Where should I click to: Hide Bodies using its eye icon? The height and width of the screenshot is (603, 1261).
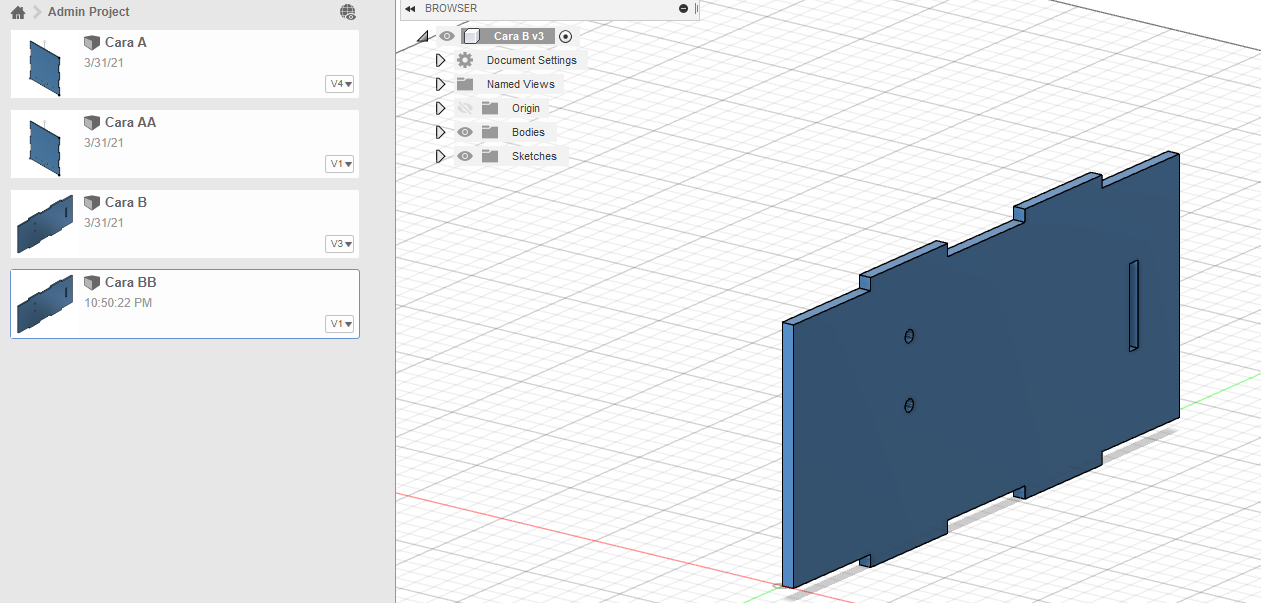(x=465, y=132)
